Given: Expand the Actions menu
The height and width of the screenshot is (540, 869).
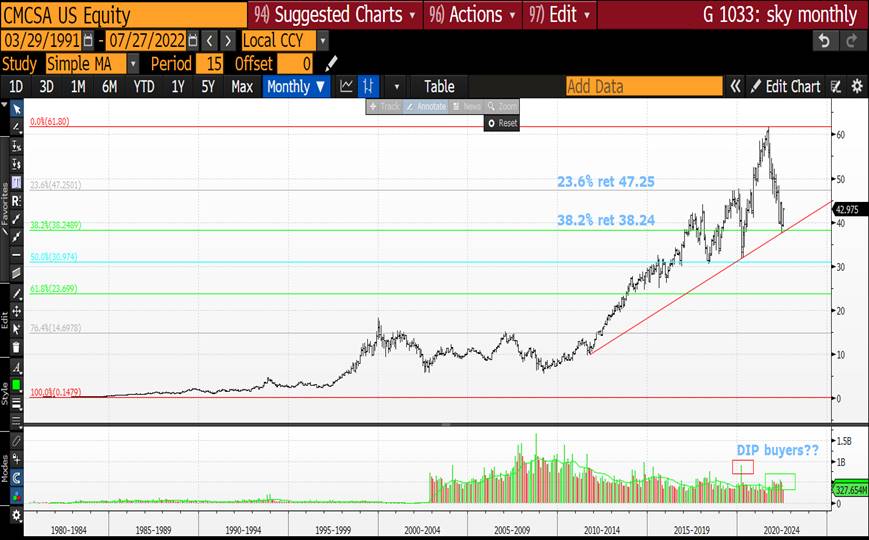Looking at the screenshot, I should point(472,14).
